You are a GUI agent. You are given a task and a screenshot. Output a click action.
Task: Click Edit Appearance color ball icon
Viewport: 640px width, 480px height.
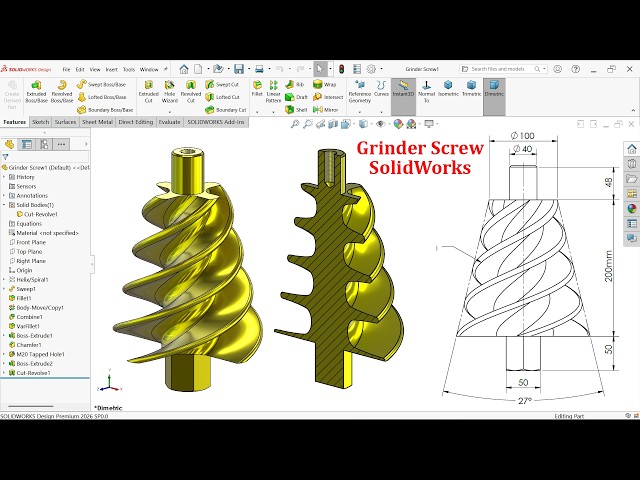tap(398, 124)
